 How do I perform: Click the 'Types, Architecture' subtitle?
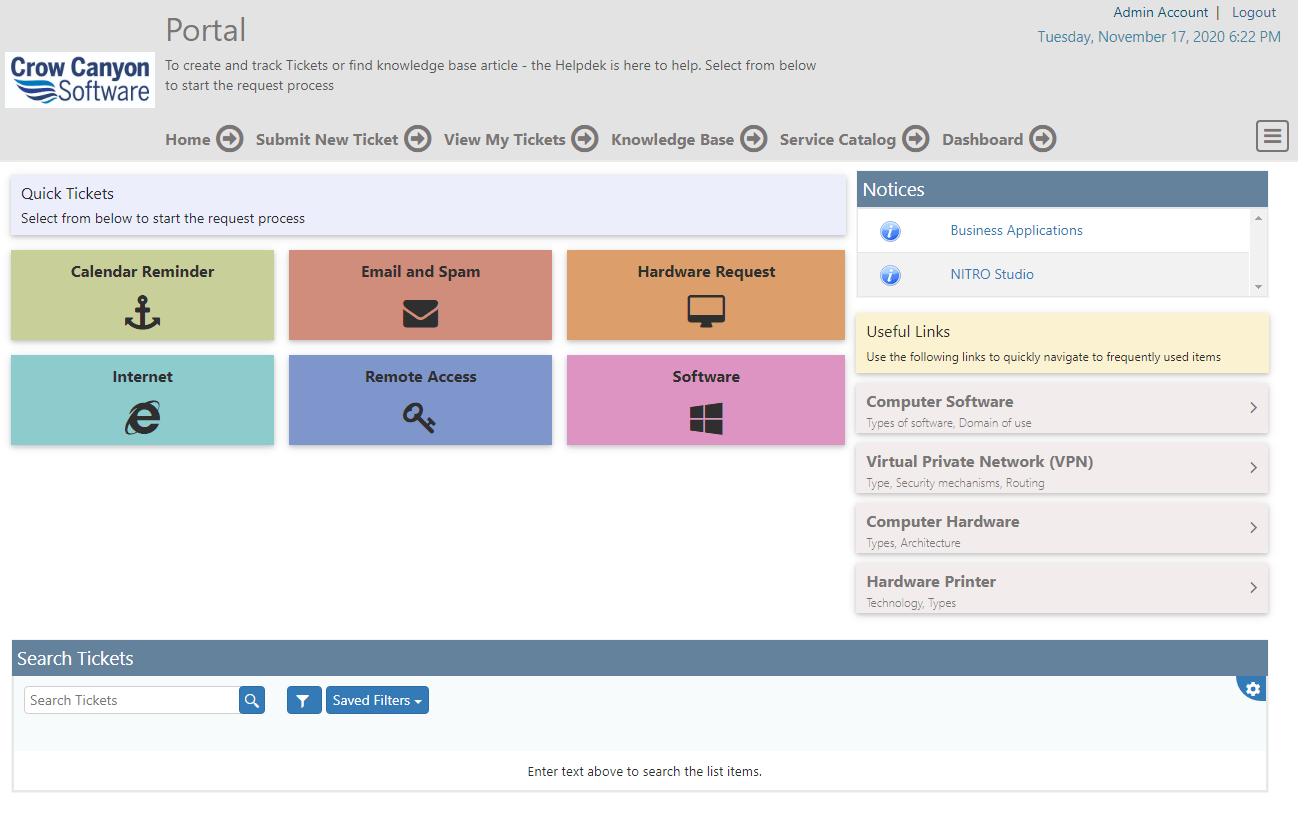[913, 543]
